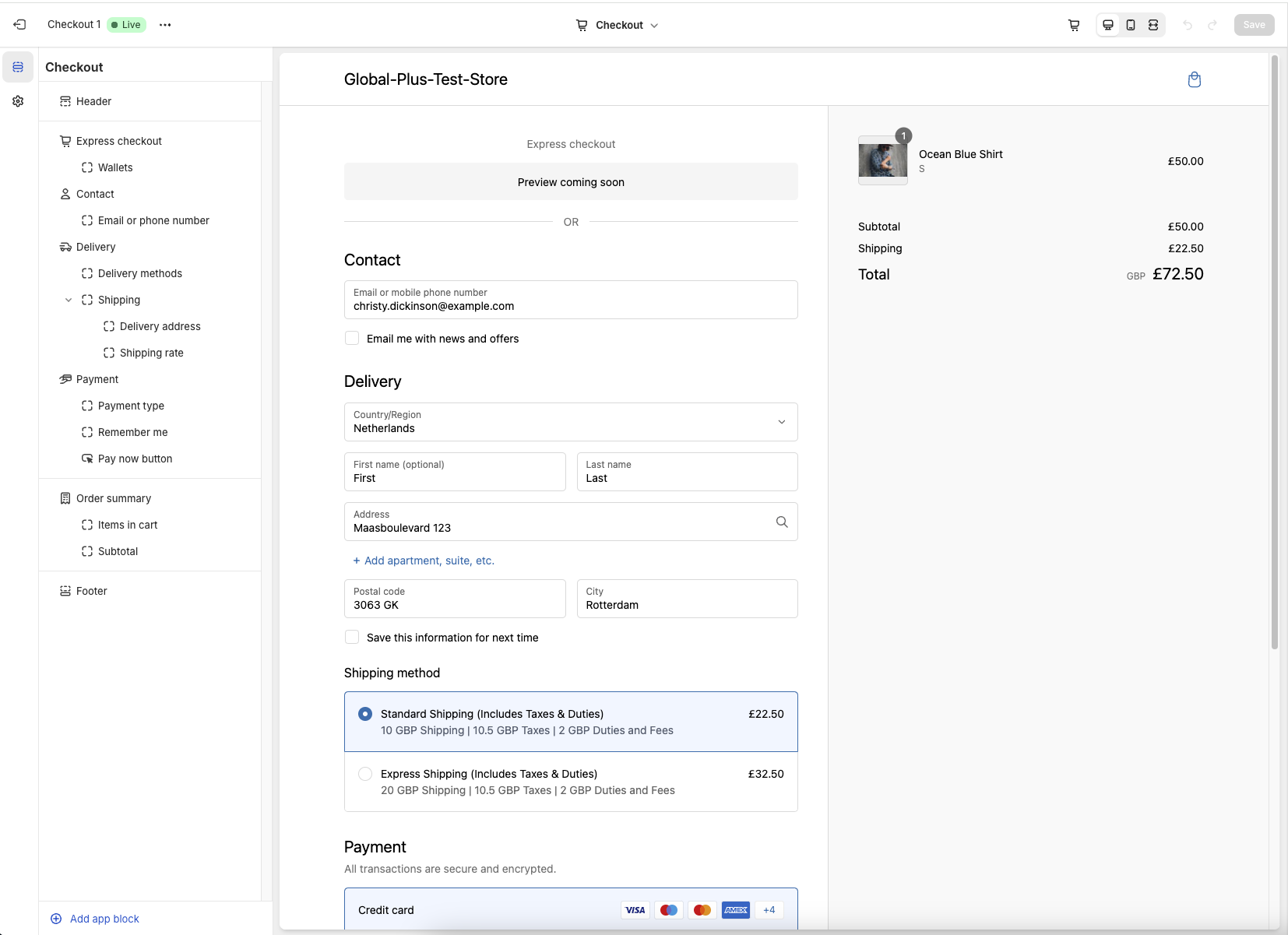Click the Preview coming soon button
1288x935 pixels.
(x=571, y=181)
